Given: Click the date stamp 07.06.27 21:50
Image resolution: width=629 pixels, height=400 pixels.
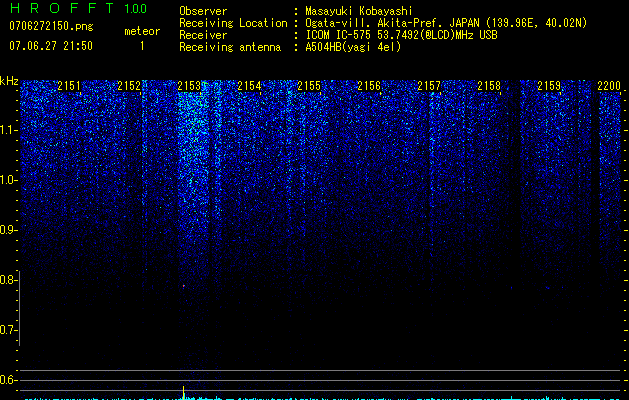Looking at the screenshot, I should [x=51, y=45].
